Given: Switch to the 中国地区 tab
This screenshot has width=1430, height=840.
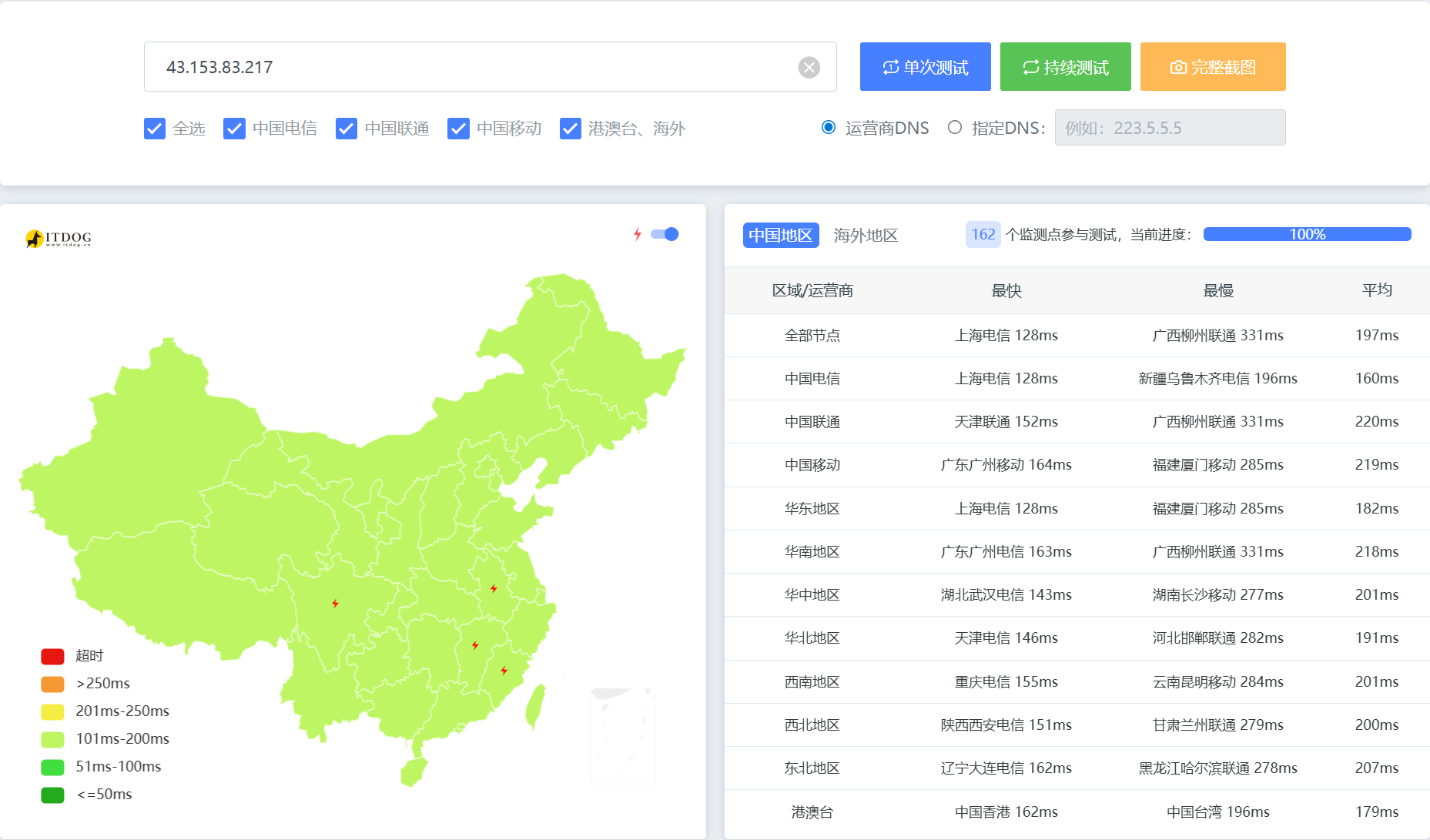Looking at the screenshot, I should coord(781,235).
